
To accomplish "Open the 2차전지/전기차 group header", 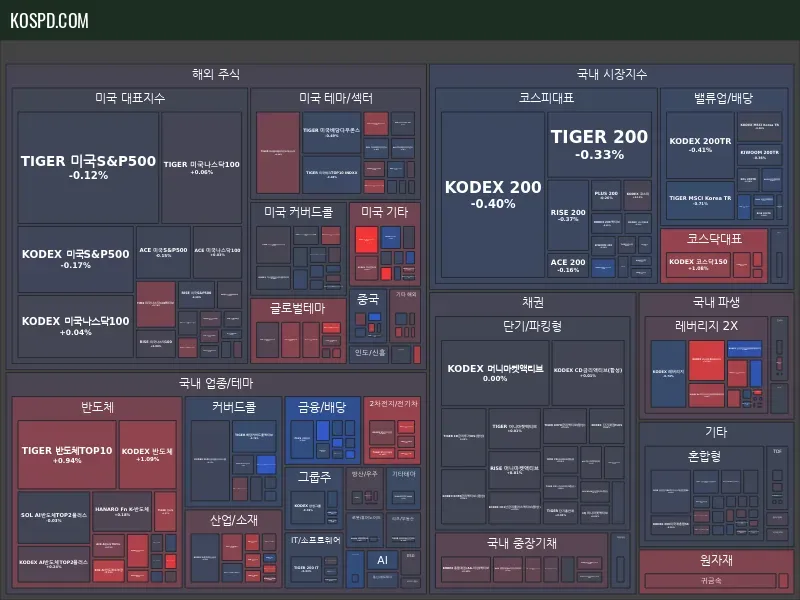I will tap(393, 404).
